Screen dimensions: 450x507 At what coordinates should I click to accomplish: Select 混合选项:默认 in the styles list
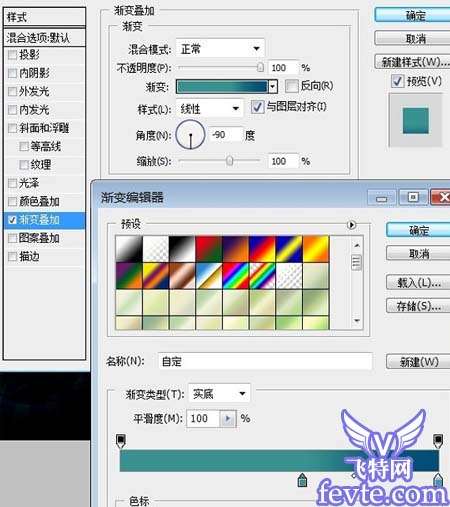pyautogui.click(x=44, y=38)
